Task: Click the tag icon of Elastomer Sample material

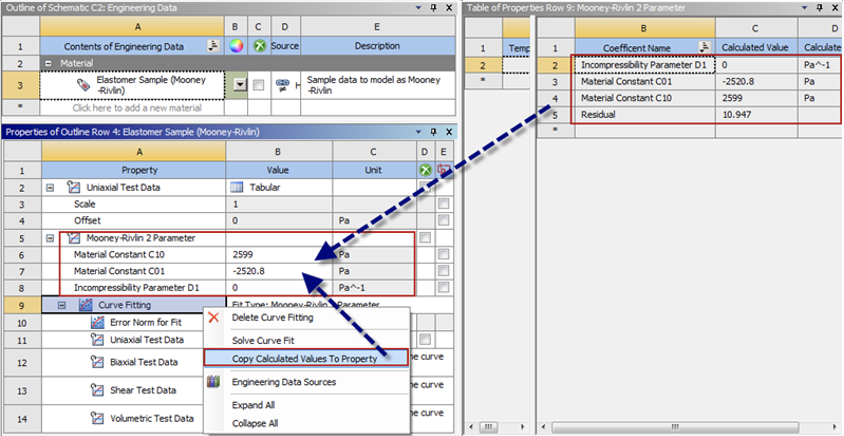Action: (83, 85)
